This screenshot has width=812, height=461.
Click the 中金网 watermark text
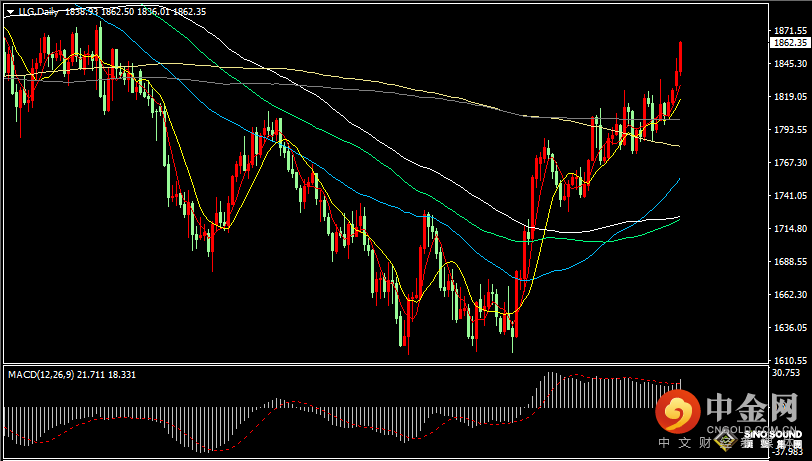pyautogui.click(x=752, y=410)
